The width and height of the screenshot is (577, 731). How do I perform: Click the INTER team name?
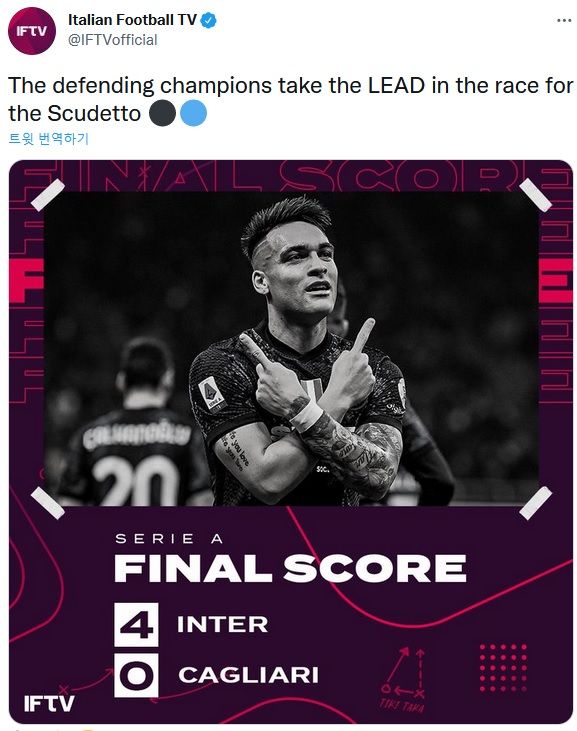click(x=223, y=625)
